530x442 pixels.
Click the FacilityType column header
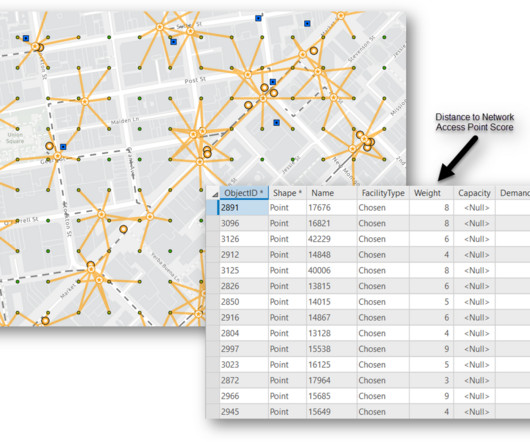(383, 193)
